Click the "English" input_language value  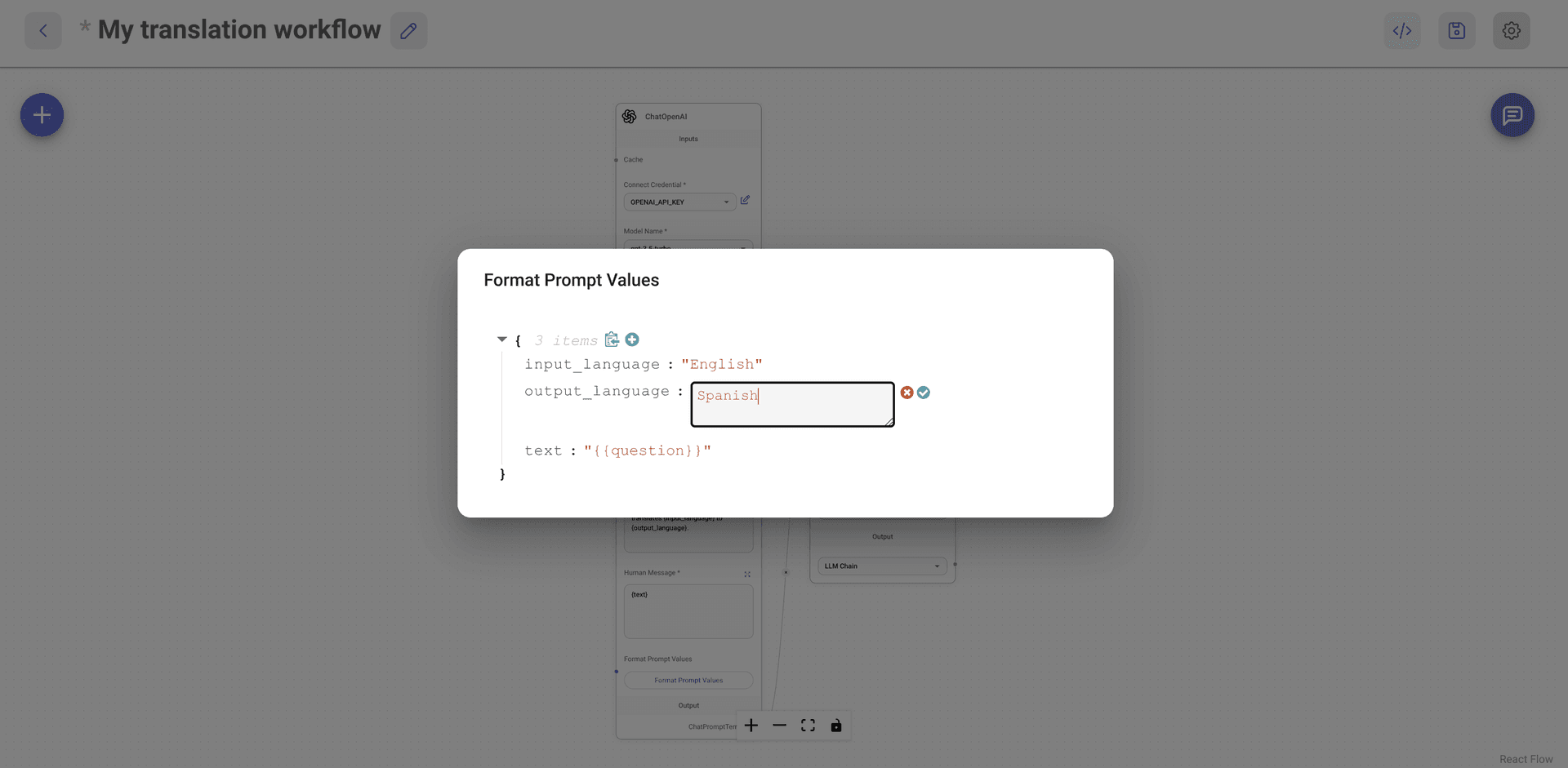click(x=722, y=365)
